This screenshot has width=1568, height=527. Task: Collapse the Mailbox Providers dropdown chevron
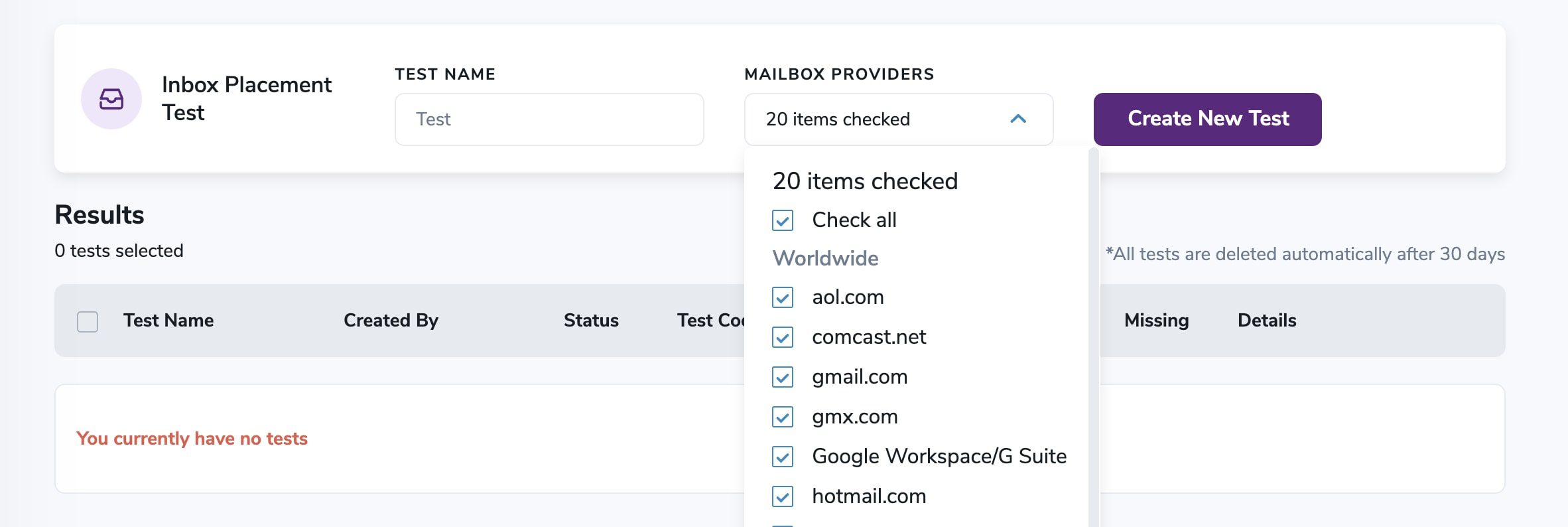click(x=1018, y=119)
